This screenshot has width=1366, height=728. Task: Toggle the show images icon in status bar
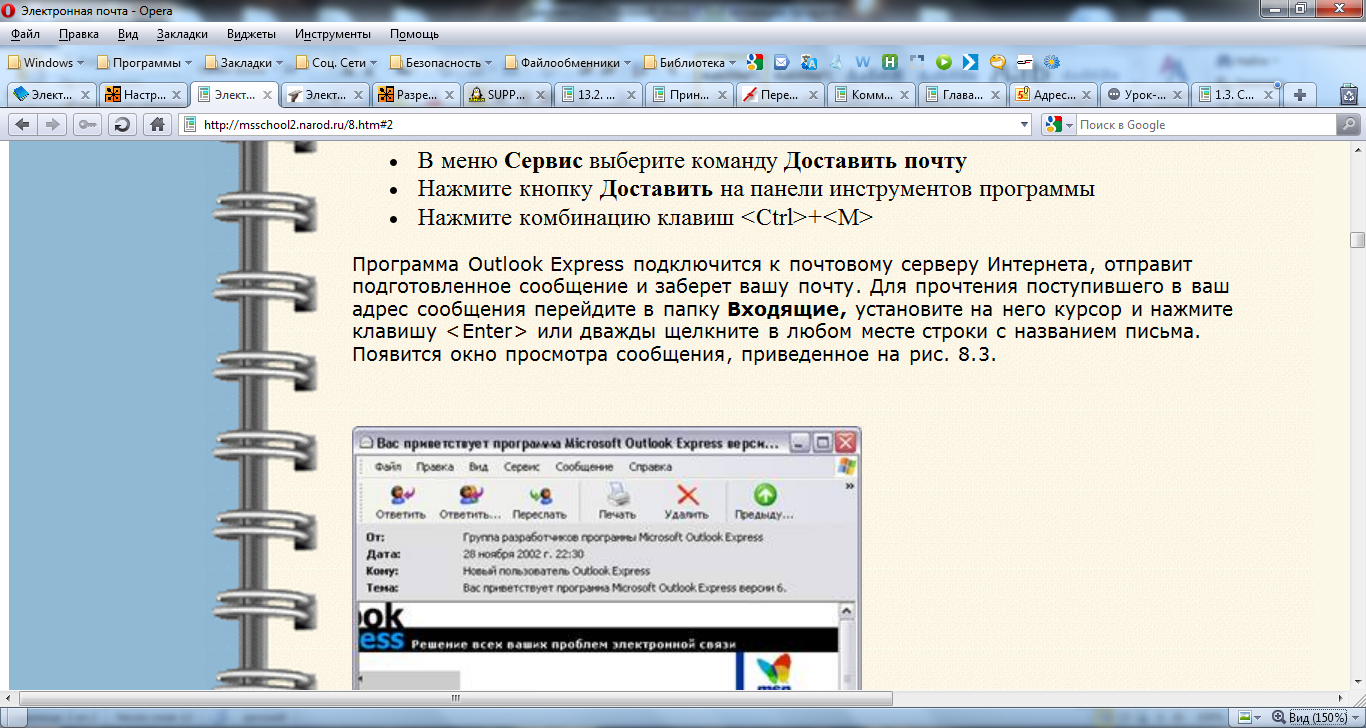click(1244, 718)
